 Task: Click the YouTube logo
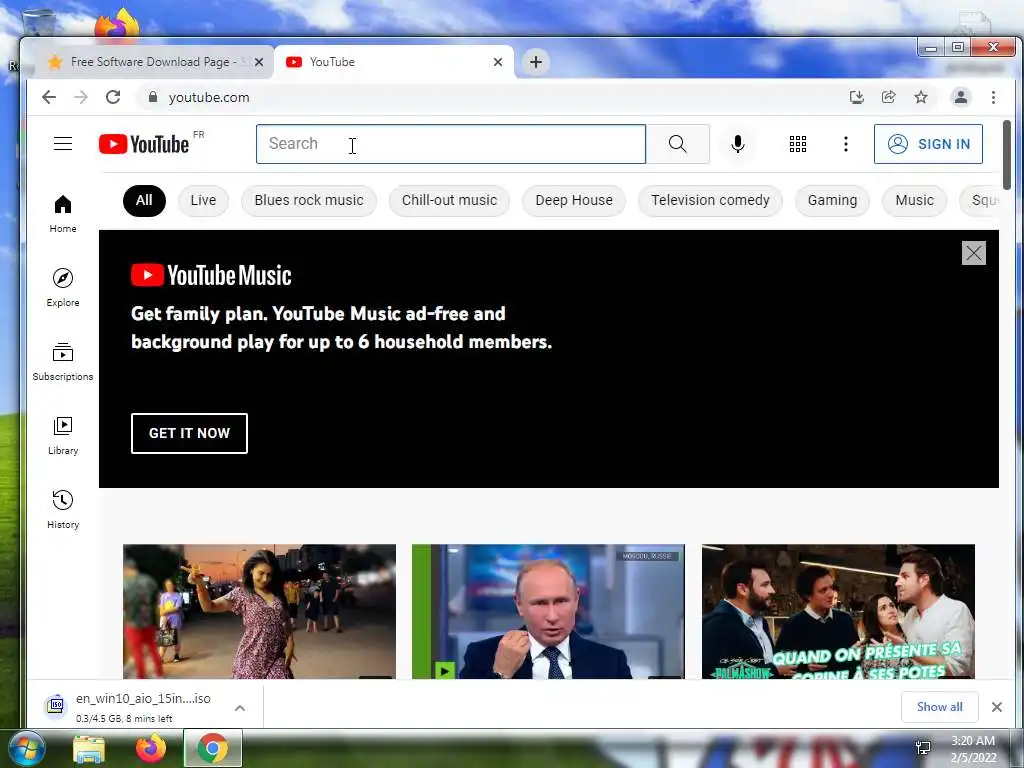[144, 144]
